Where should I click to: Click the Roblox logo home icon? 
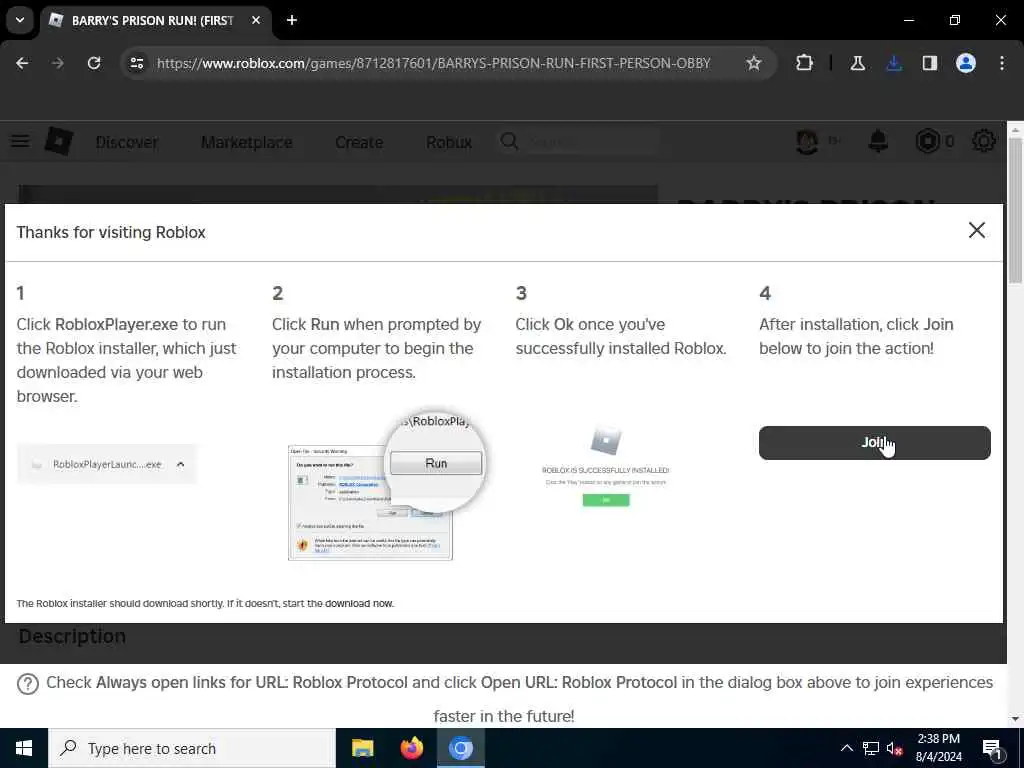pyautogui.click(x=59, y=141)
